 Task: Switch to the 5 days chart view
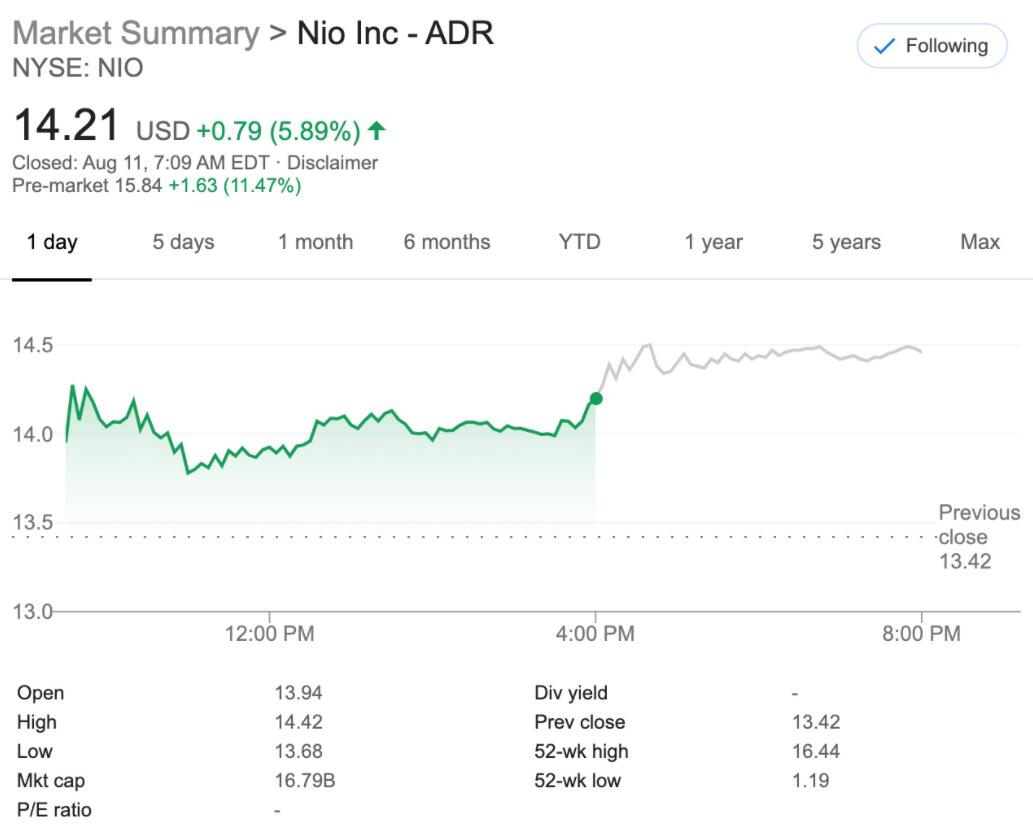(x=184, y=242)
